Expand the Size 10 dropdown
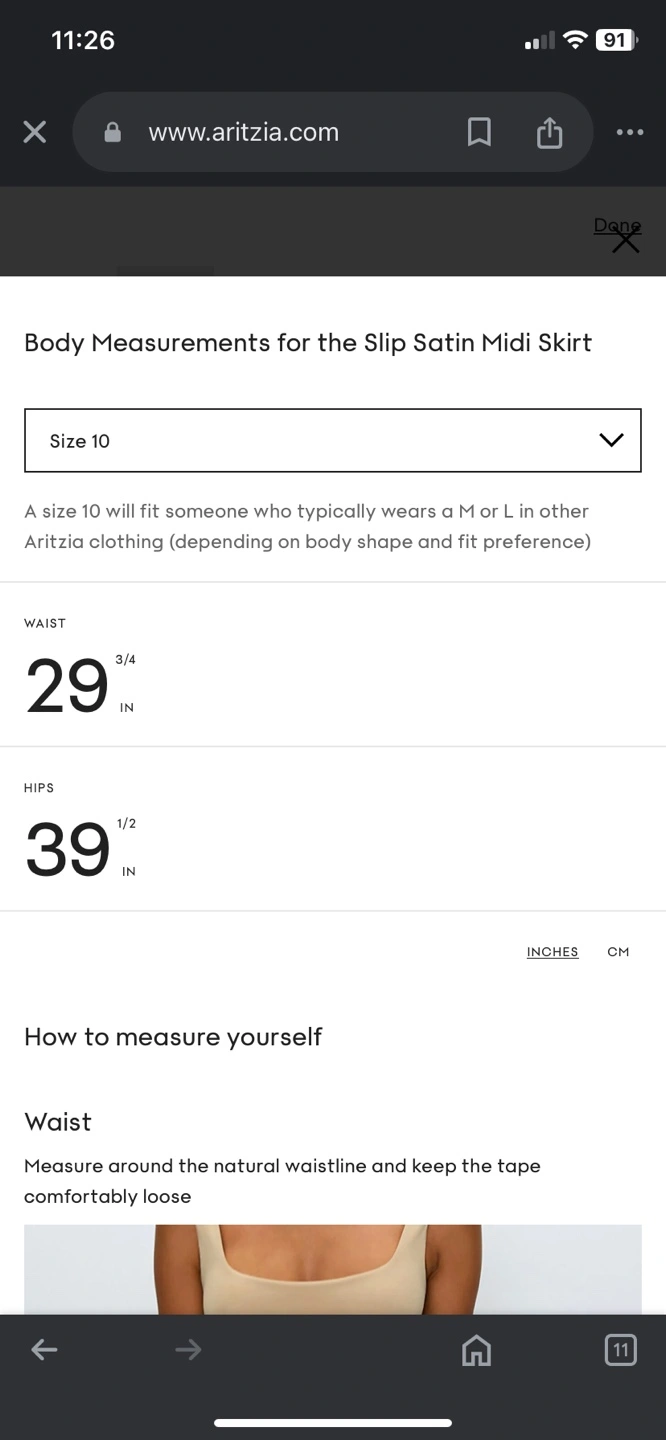The image size is (666, 1440). [x=333, y=440]
